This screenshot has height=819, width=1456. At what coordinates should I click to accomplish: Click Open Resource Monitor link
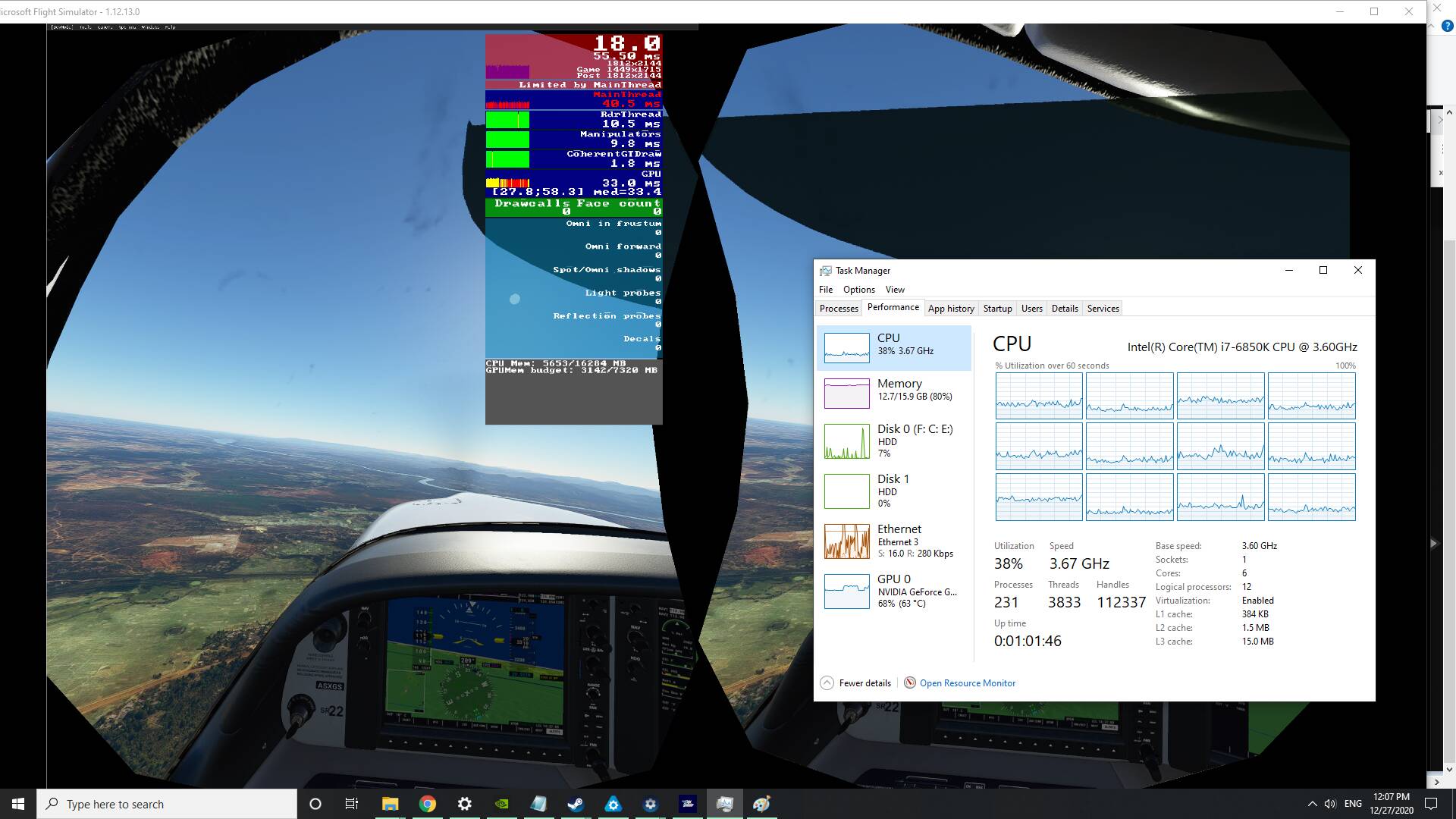coord(967,683)
